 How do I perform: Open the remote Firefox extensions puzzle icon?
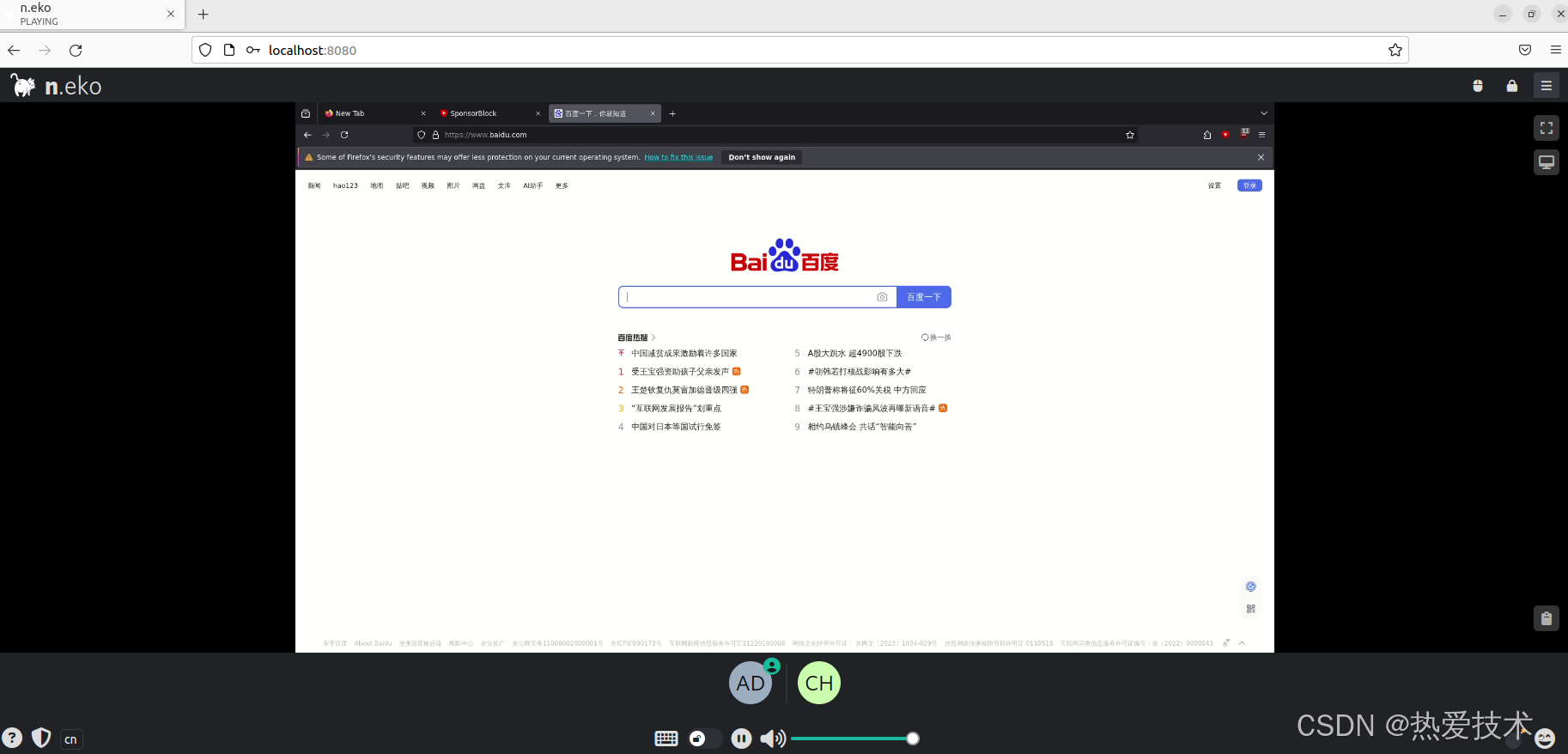click(1207, 135)
